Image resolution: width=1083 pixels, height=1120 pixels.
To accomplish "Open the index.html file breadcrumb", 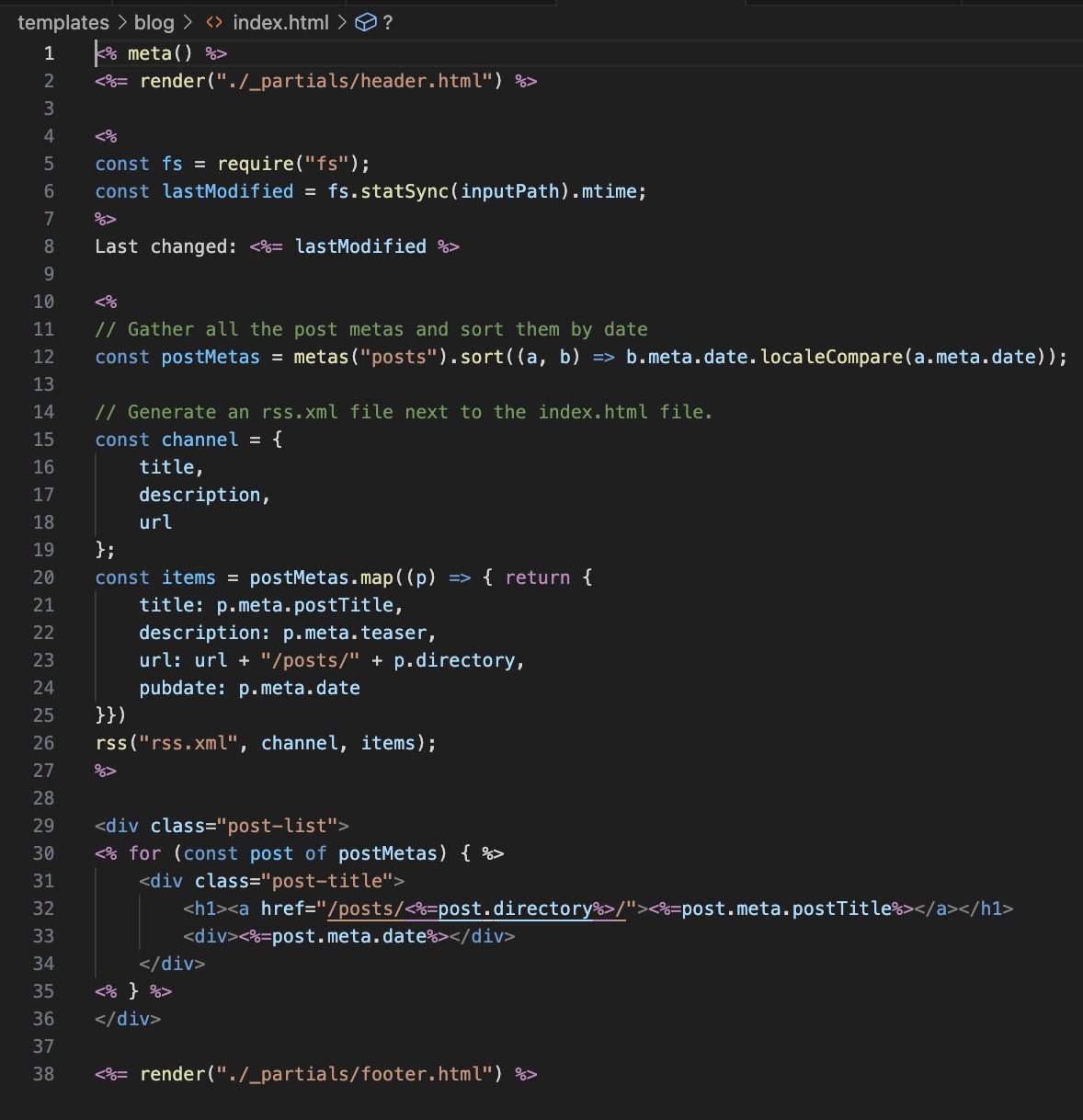I will (280, 22).
